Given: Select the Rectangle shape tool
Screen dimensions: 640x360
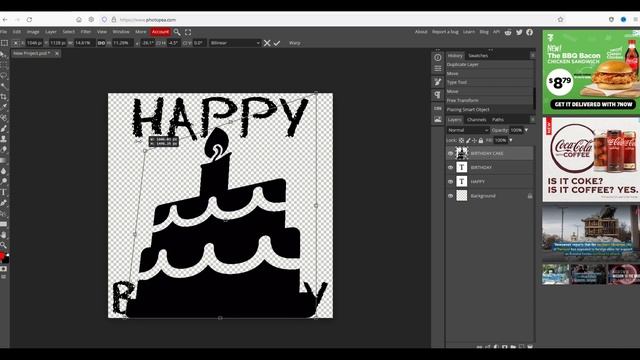Looking at the screenshot, I should [4, 224].
